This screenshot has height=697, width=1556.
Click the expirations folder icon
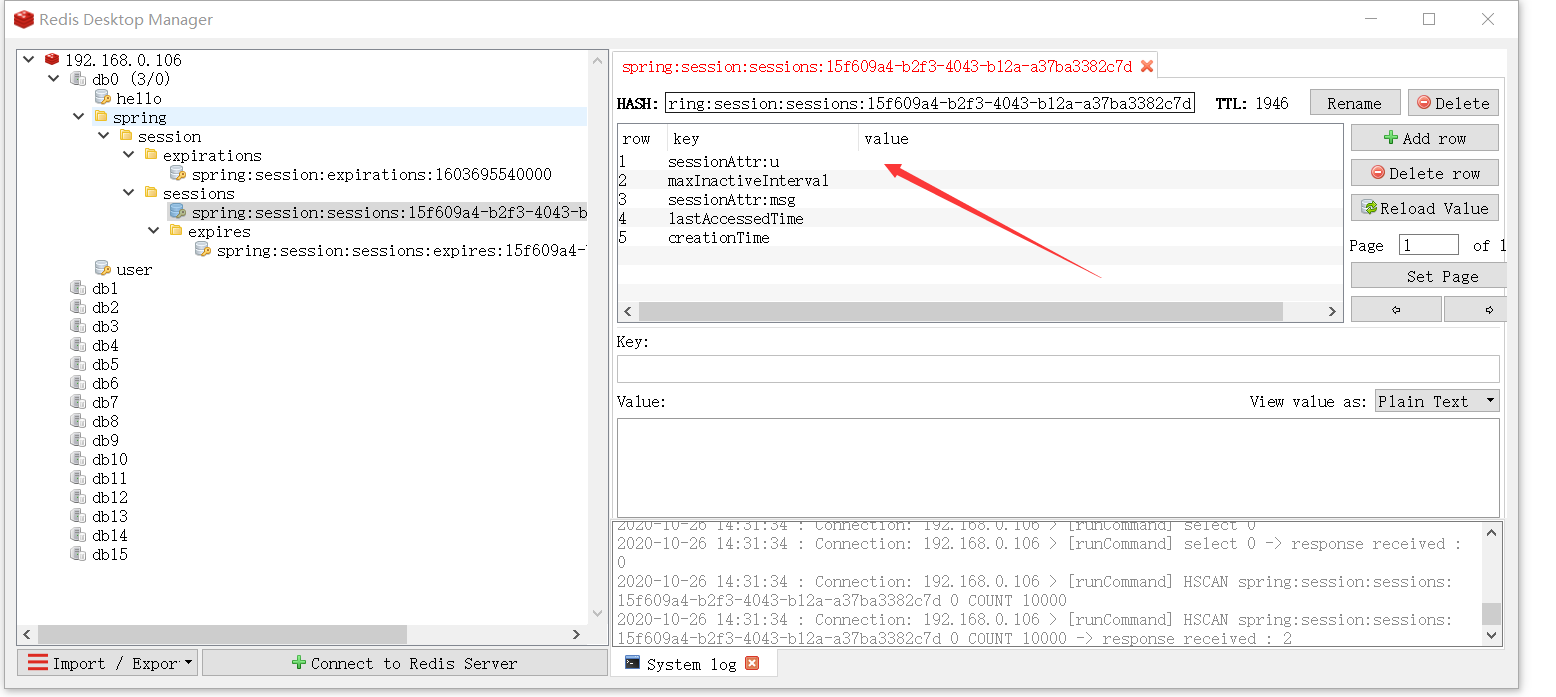[x=150, y=155]
